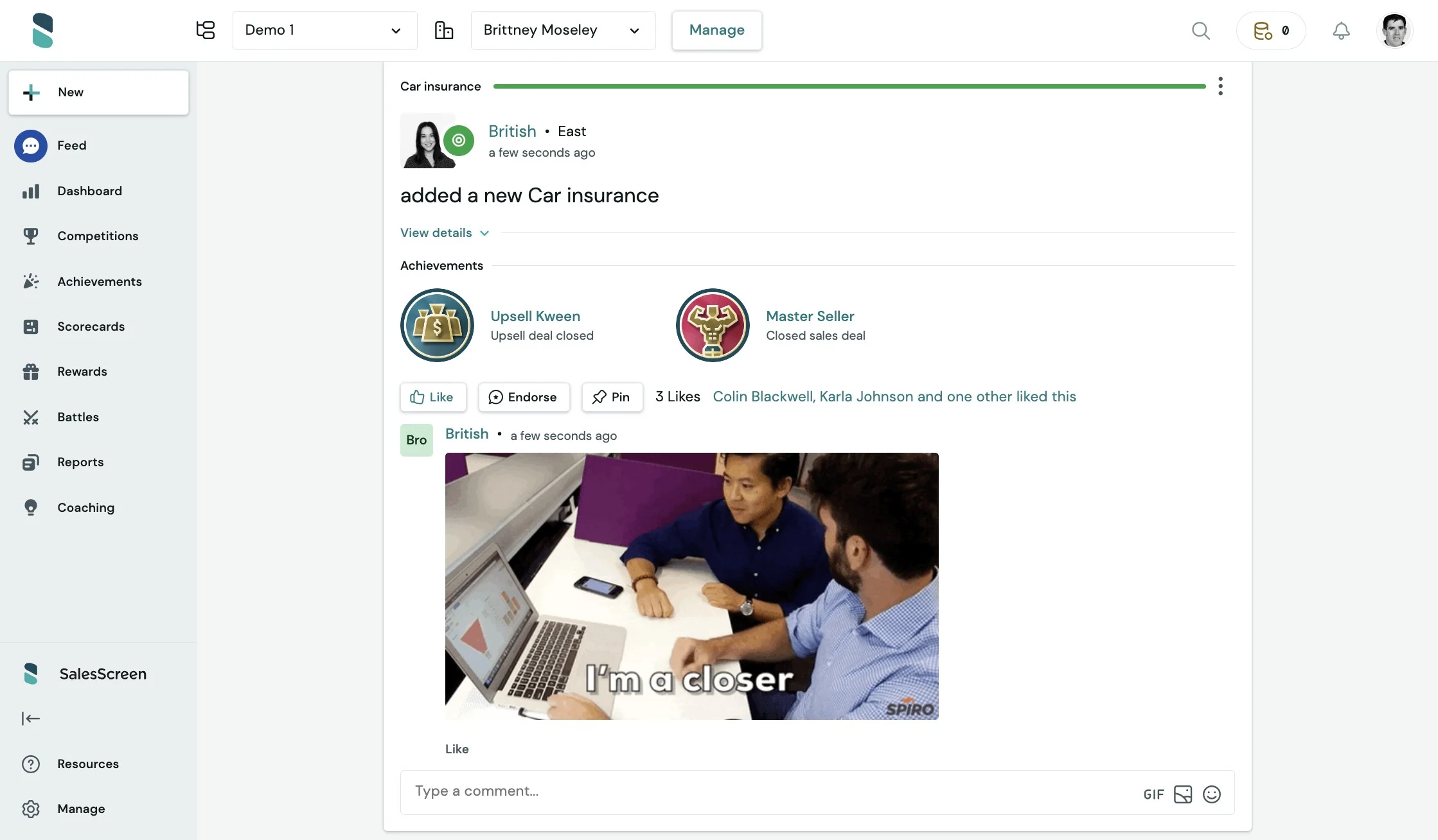Expand View details

pos(445,233)
